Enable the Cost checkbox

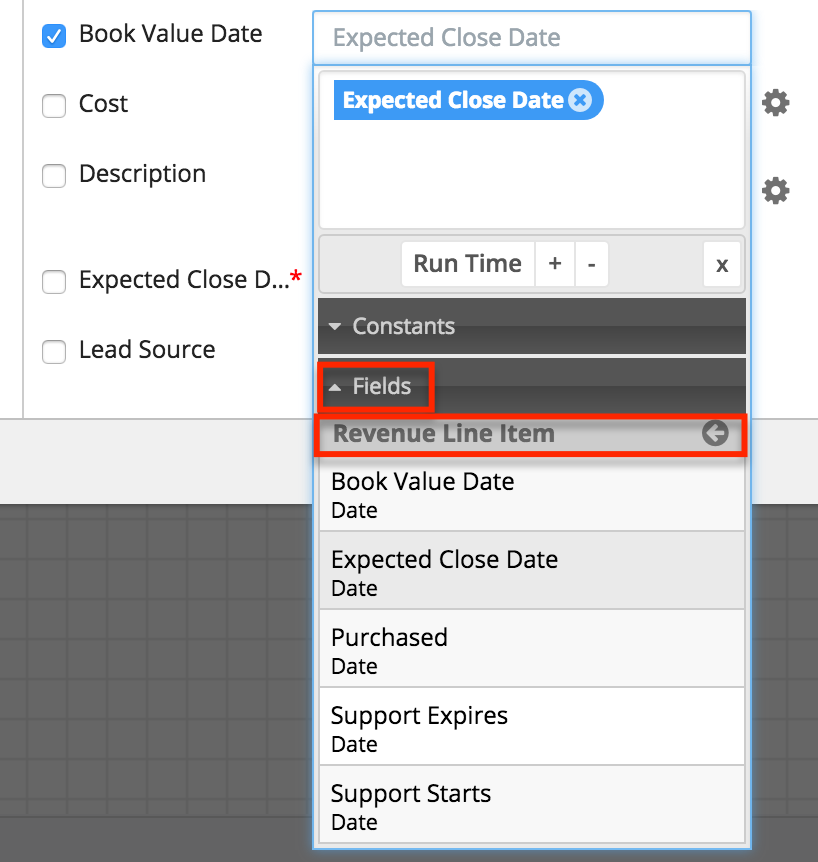click(x=54, y=105)
